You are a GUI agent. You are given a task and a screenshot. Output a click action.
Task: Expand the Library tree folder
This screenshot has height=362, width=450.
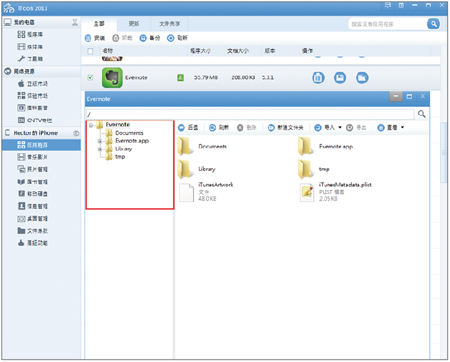(100, 149)
